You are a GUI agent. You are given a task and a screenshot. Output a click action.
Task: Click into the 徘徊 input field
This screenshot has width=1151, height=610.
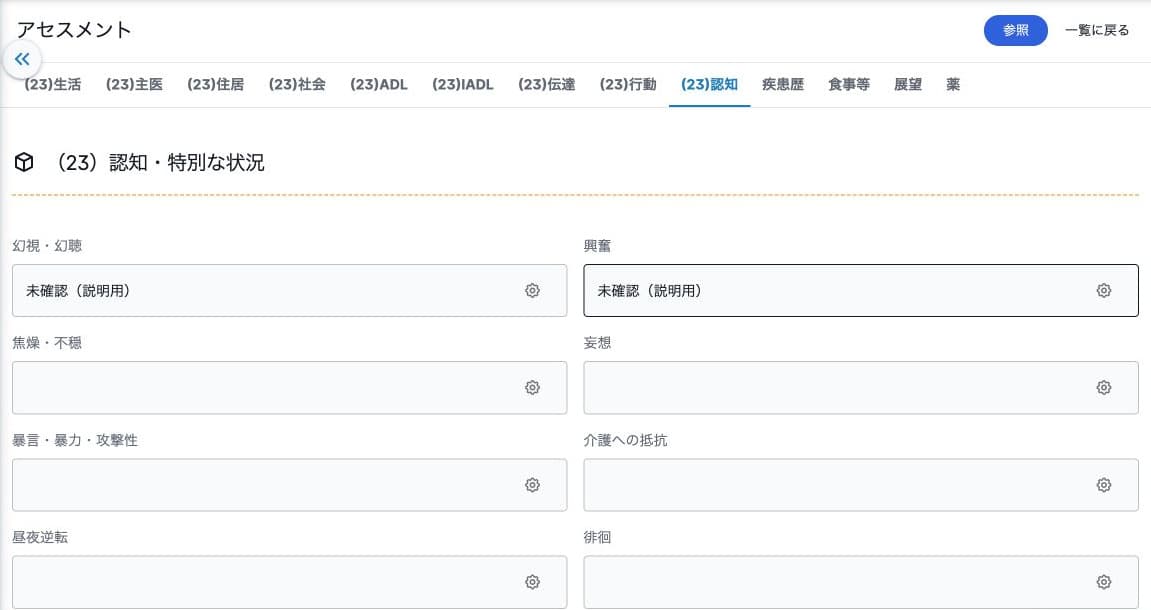coord(861,582)
